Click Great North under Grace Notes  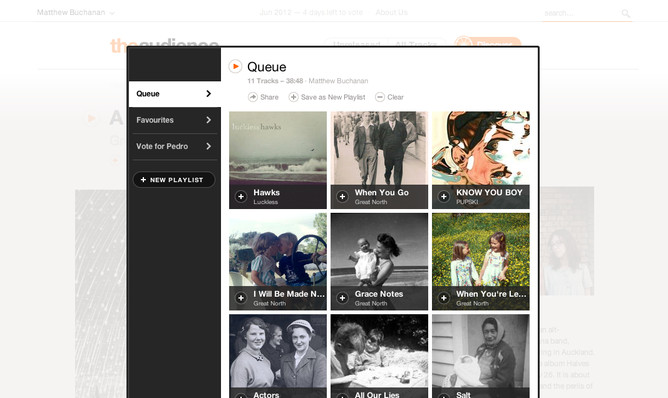371,303
